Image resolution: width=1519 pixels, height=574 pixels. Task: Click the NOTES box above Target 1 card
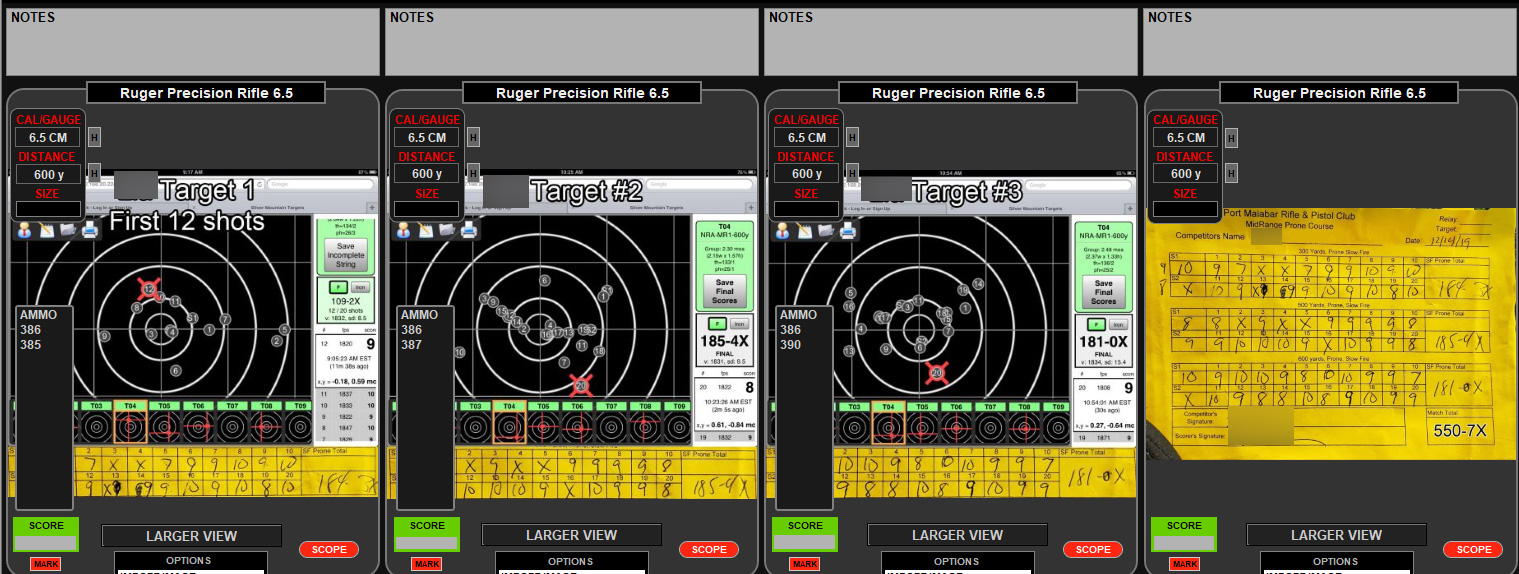[193, 42]
